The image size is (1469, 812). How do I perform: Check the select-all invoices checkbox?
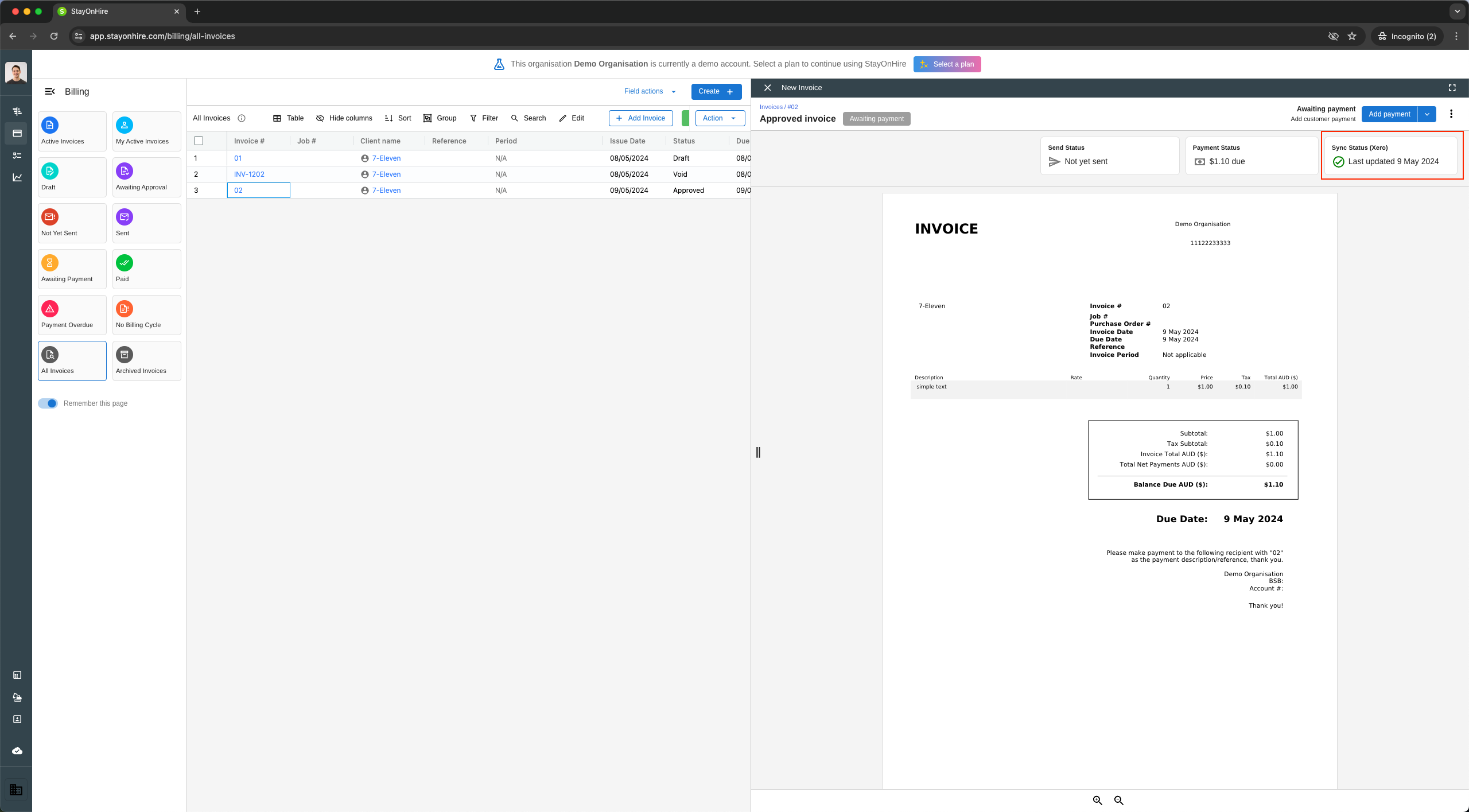pos(199,141)
